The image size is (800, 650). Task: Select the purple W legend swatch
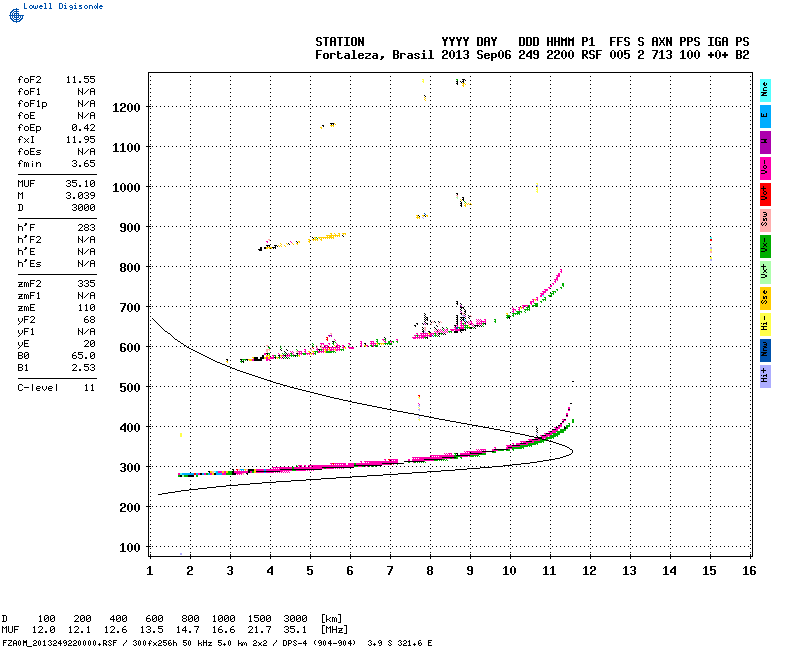pos(765,142)
